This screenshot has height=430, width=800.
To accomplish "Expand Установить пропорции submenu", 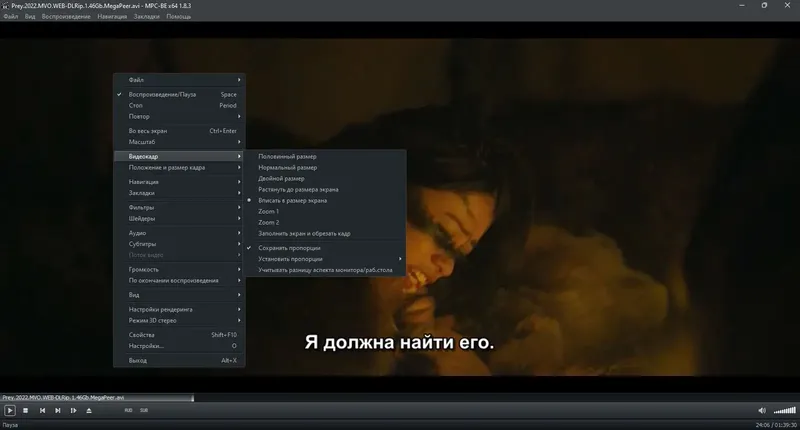I will (x=325, y=259).
